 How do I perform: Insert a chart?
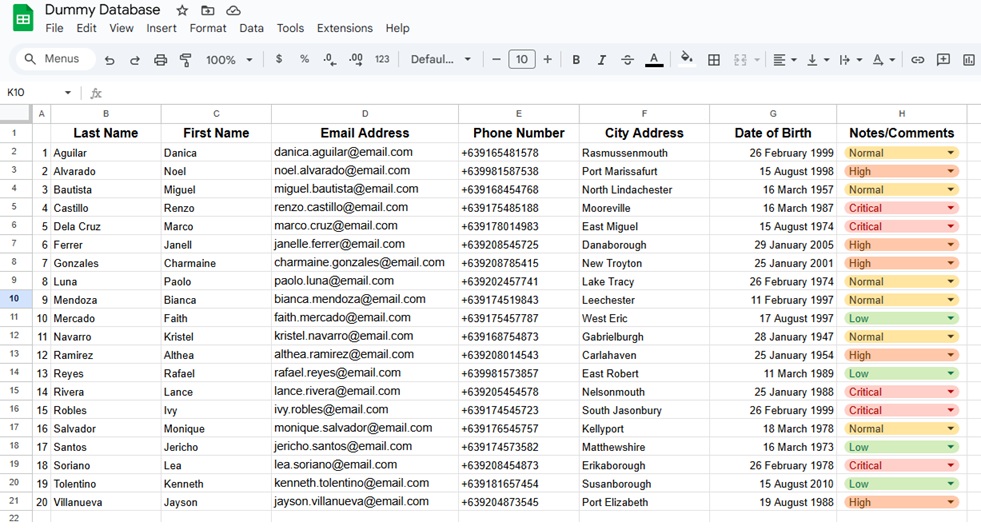pos(969,60)
